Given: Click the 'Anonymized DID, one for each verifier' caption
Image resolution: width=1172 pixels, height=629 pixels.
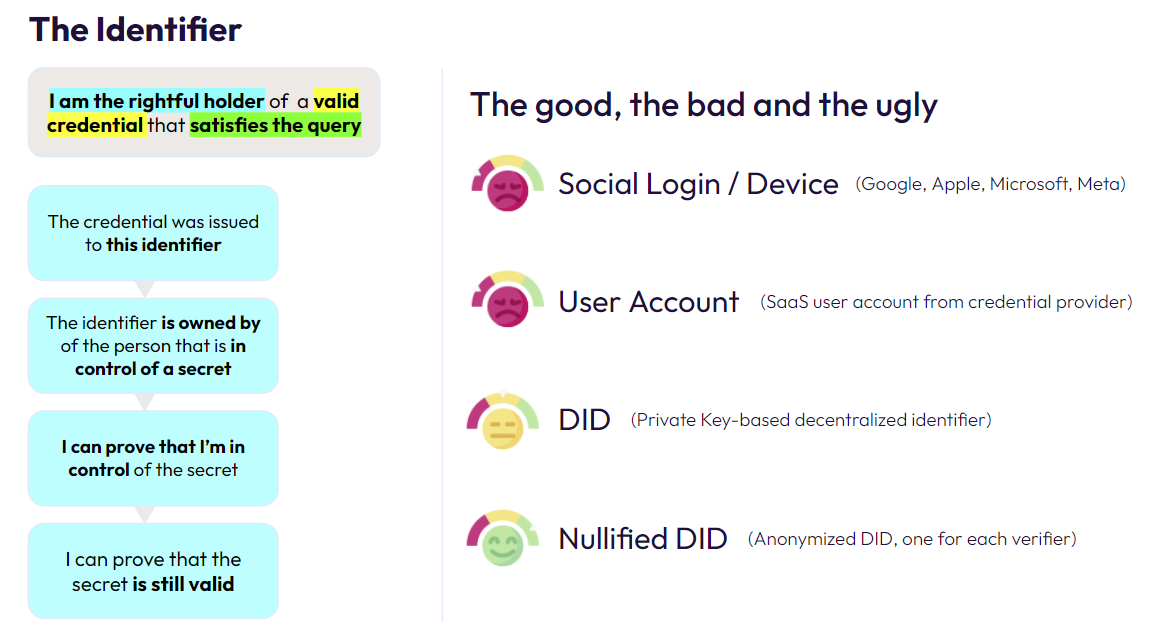Looking at the screenshot, I should click(912, 539).
